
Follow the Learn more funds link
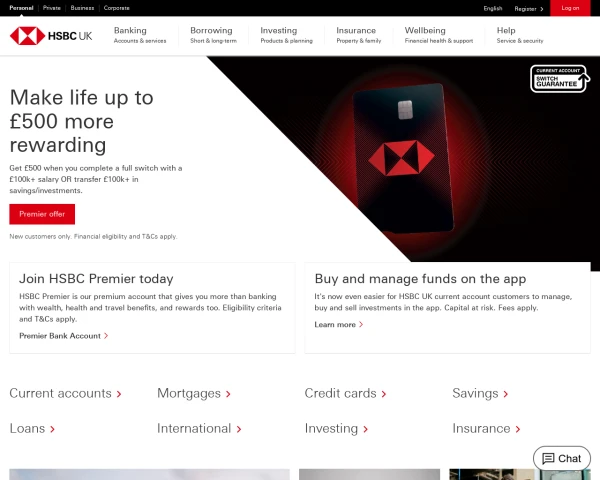click(335, 325)
